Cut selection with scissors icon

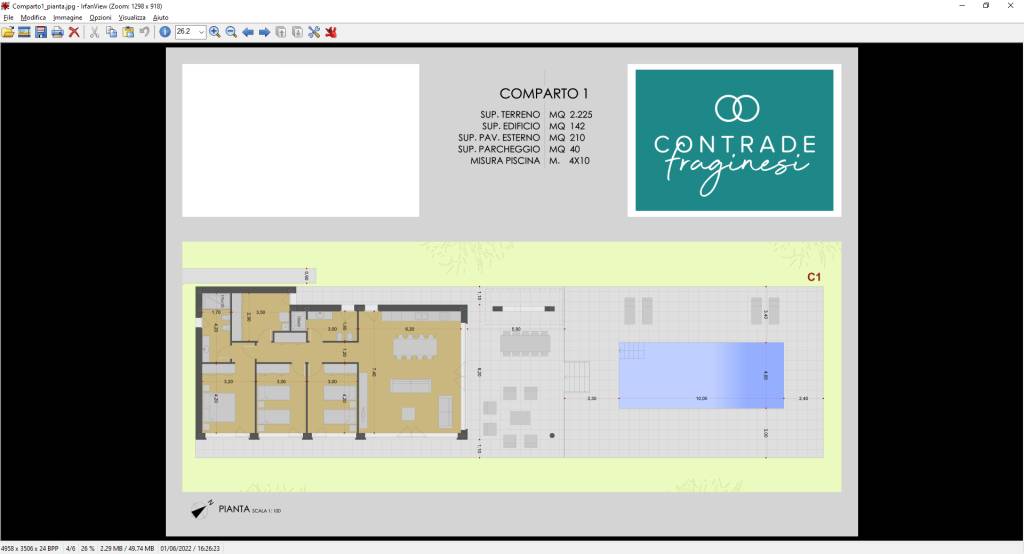pyautogui.click(x=95, y=32)
